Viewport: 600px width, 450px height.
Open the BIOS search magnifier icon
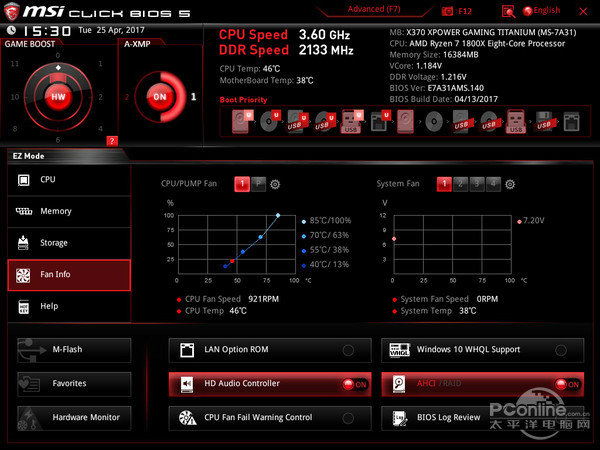coord(508,11)
